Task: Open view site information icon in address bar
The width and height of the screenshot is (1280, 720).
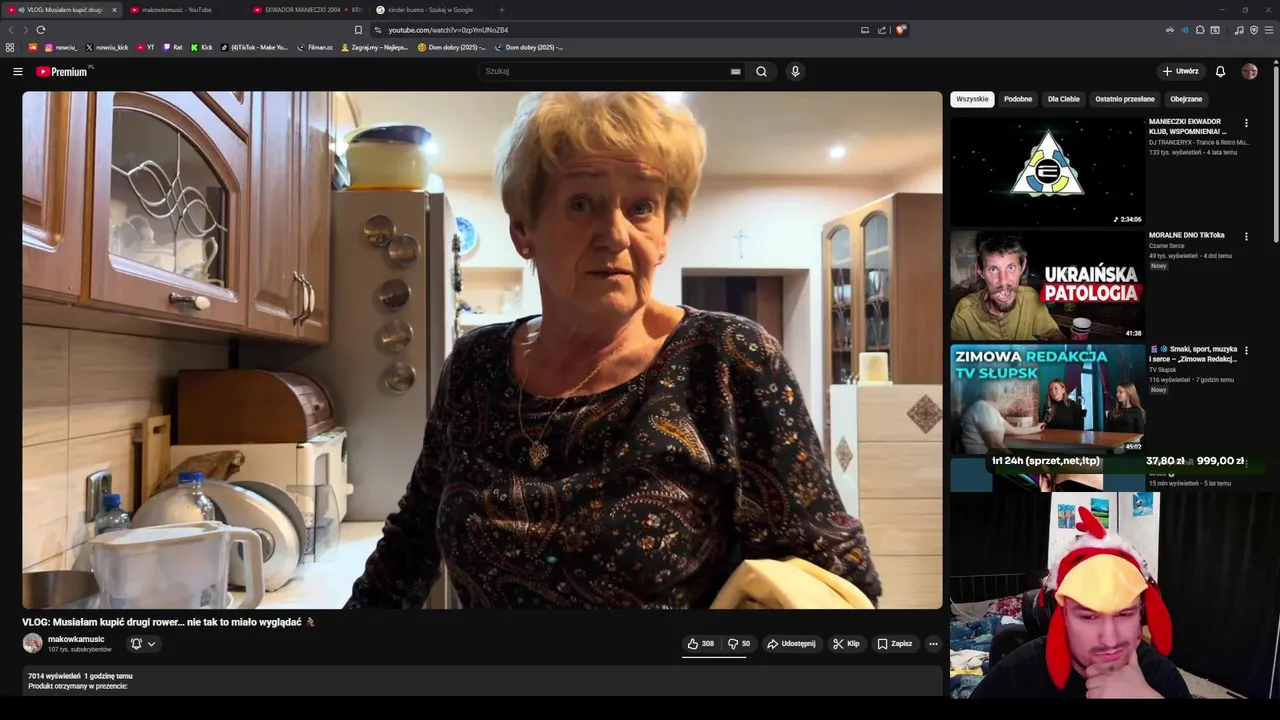Action: point(380,30)
